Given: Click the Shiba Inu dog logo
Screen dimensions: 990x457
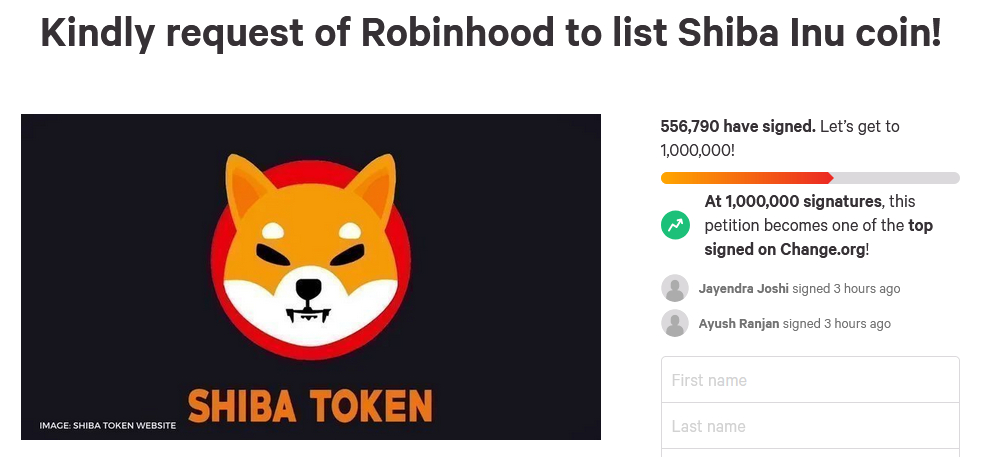Looking at the screenshot, I should 310,250.
